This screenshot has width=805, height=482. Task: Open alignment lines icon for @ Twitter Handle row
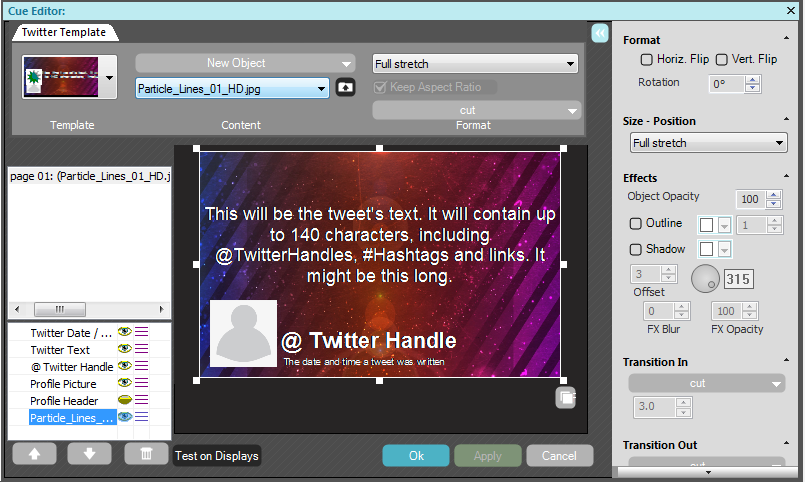pos(142,366)
